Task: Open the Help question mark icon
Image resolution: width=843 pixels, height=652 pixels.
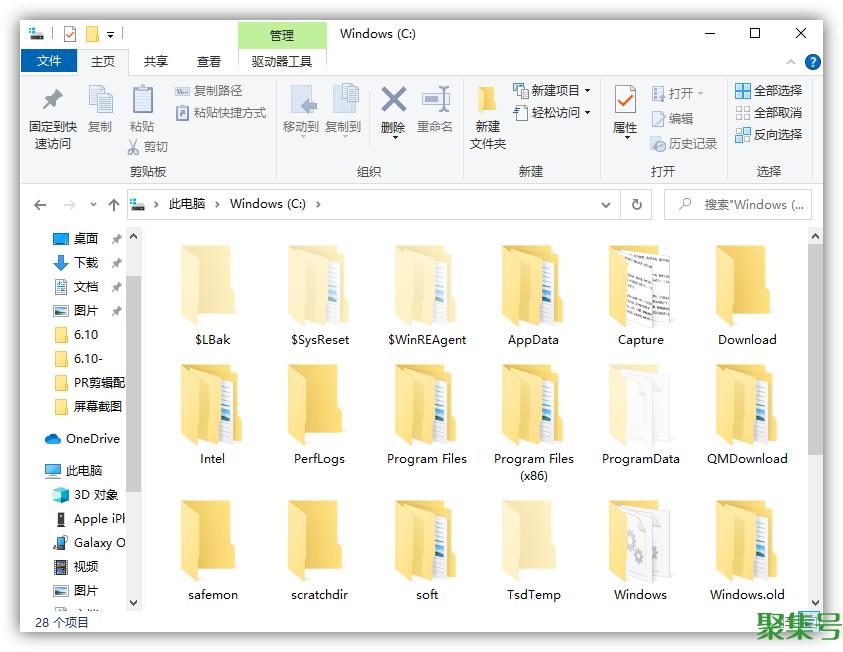Action: [812, 62]
